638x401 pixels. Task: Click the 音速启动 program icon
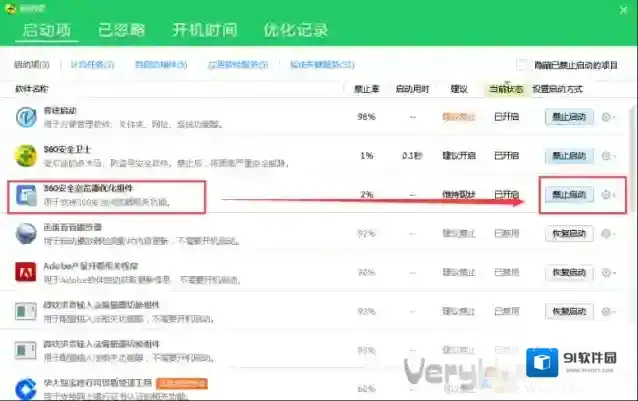point(26,116)
